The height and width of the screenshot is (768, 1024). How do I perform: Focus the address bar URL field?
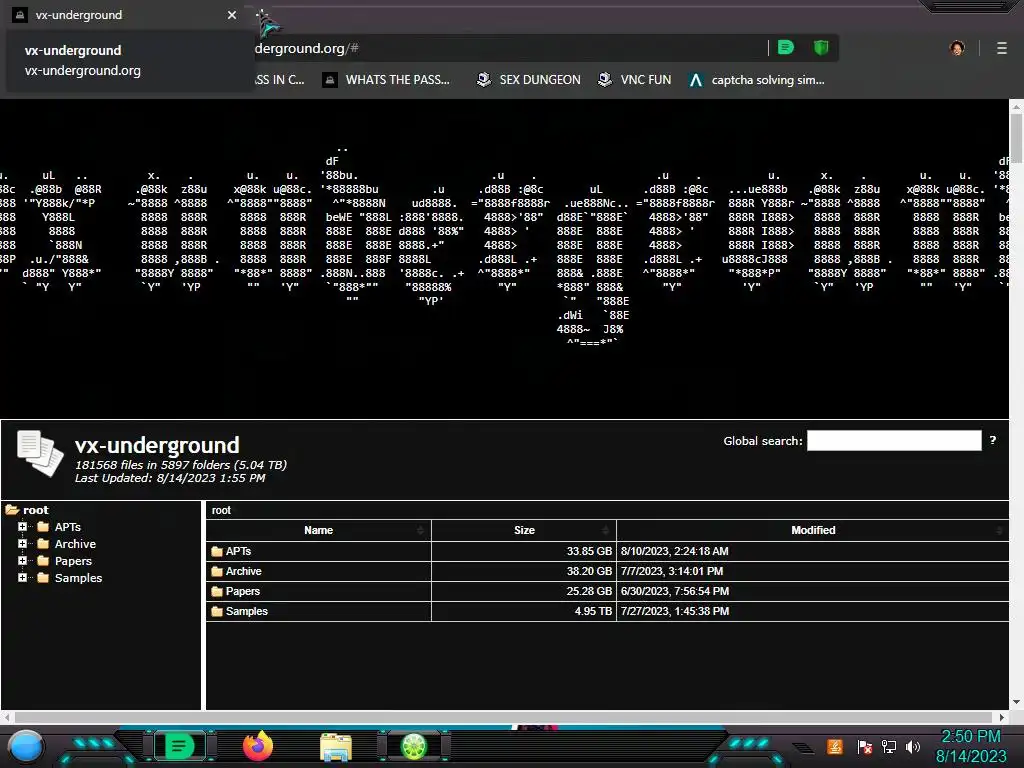coord(509,48)
